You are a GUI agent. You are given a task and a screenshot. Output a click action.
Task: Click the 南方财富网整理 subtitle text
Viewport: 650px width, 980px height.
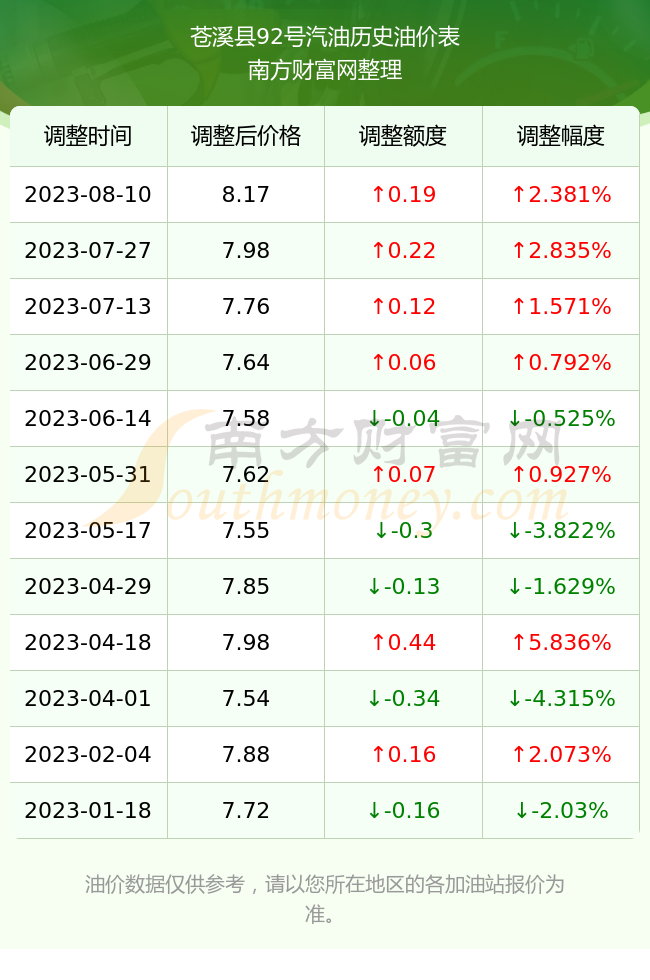pyautogui.click(x=325, y=70)
